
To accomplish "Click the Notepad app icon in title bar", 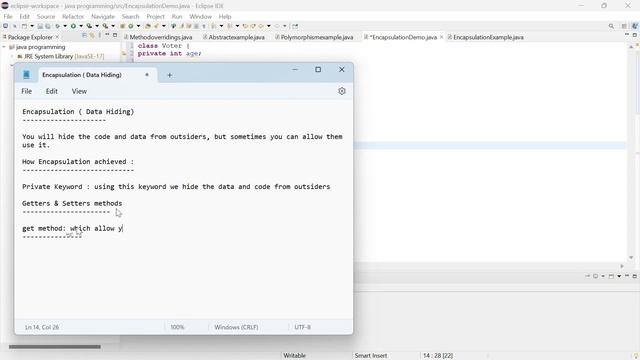I will point(27,75).
